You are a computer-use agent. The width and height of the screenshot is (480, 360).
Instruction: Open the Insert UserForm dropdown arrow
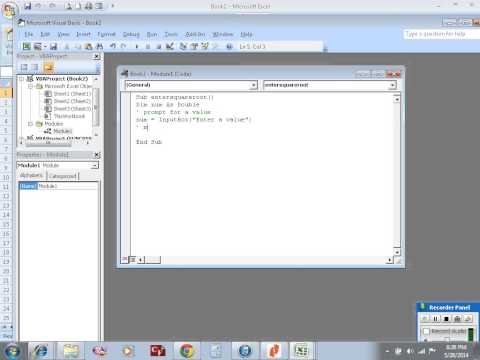[x=45, y=46]
